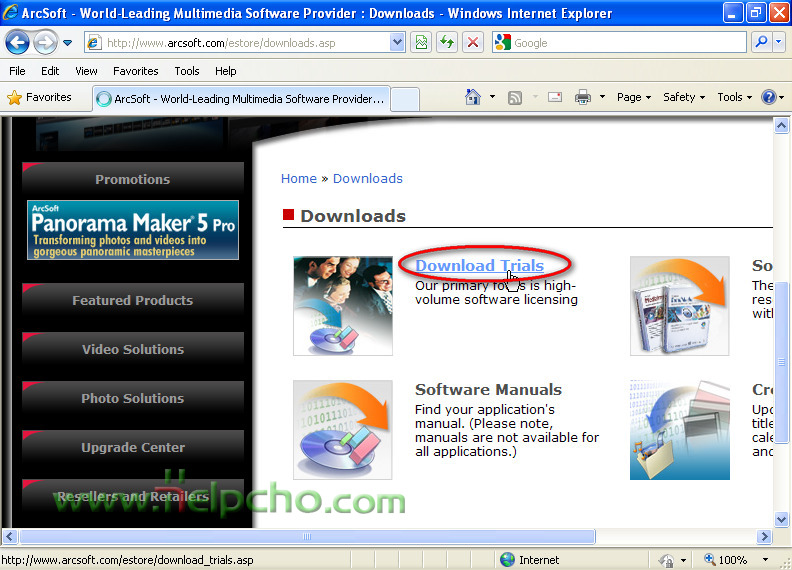Select the ArcSoft page tab
792x570 pixels.
click(x=241, y=99)
